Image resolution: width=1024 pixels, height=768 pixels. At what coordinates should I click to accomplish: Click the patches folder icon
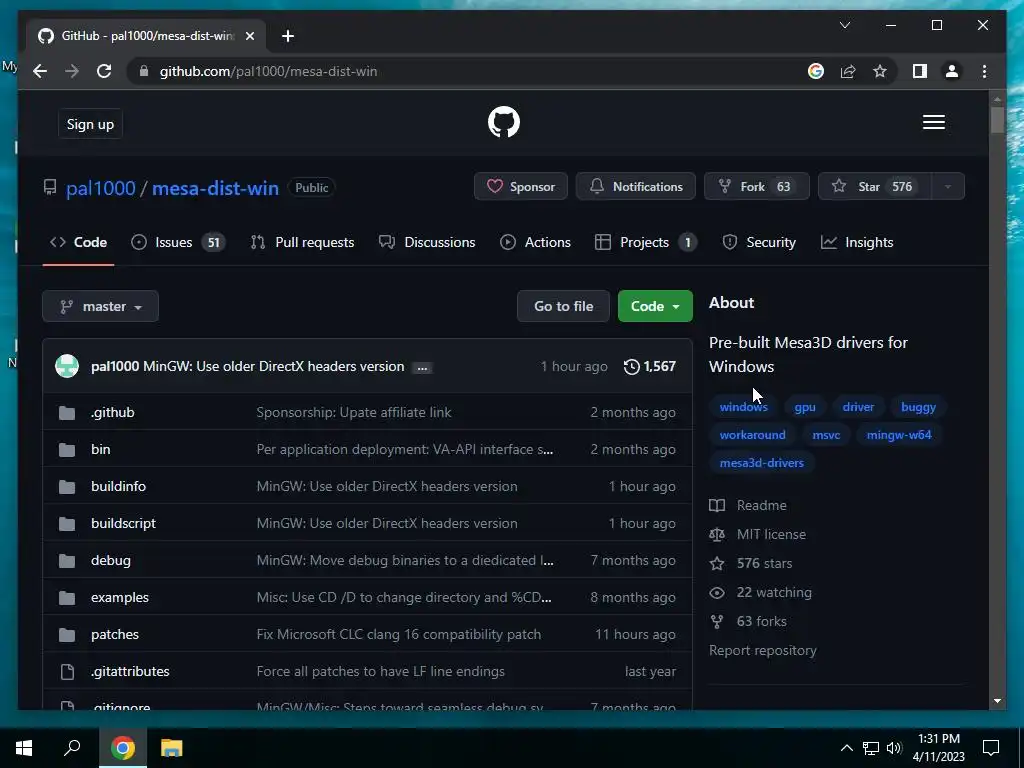coord(67,635)
